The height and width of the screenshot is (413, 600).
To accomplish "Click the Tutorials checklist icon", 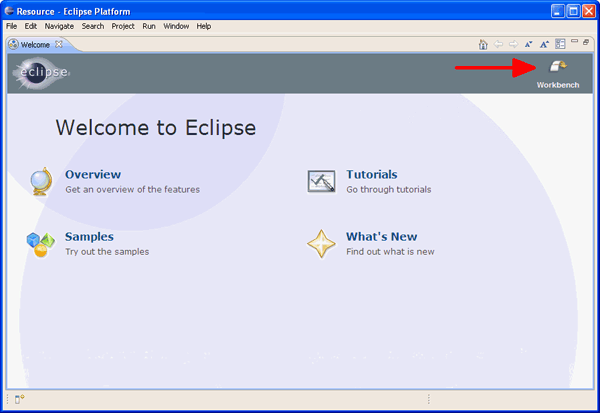I will tap(321, 181).
